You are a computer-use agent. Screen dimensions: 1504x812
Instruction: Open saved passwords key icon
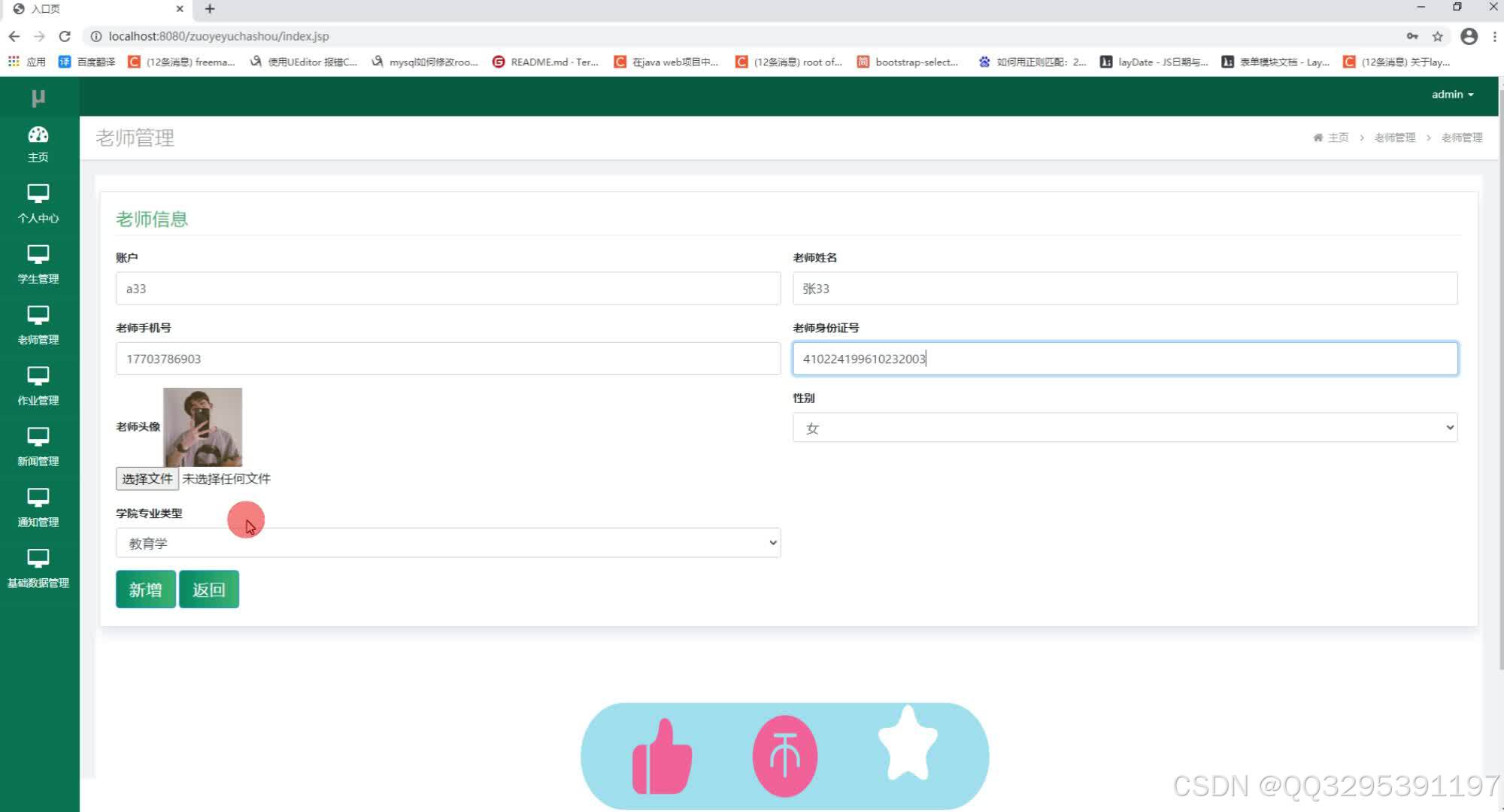pos(1412,36)
